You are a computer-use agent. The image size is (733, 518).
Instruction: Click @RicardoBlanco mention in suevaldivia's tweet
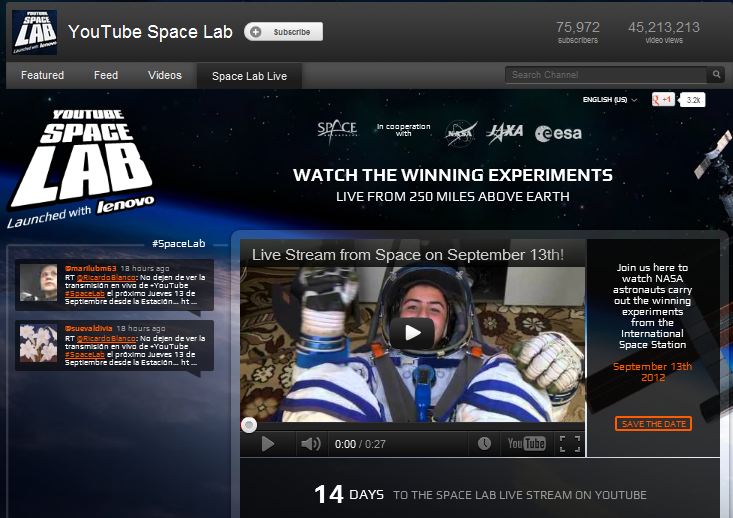[107, 338]
